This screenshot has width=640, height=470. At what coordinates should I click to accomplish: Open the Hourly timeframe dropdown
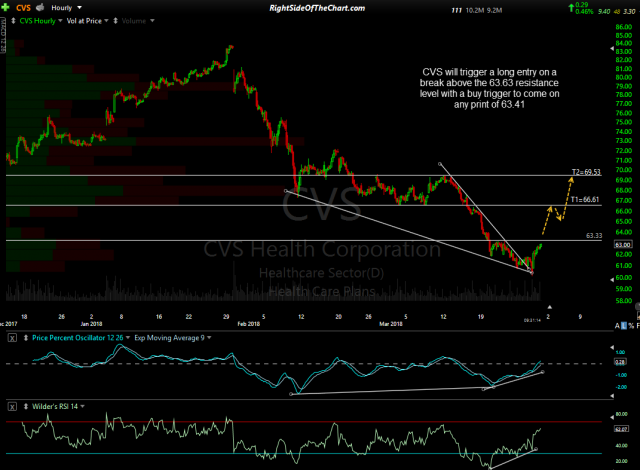tap(65, 7)
